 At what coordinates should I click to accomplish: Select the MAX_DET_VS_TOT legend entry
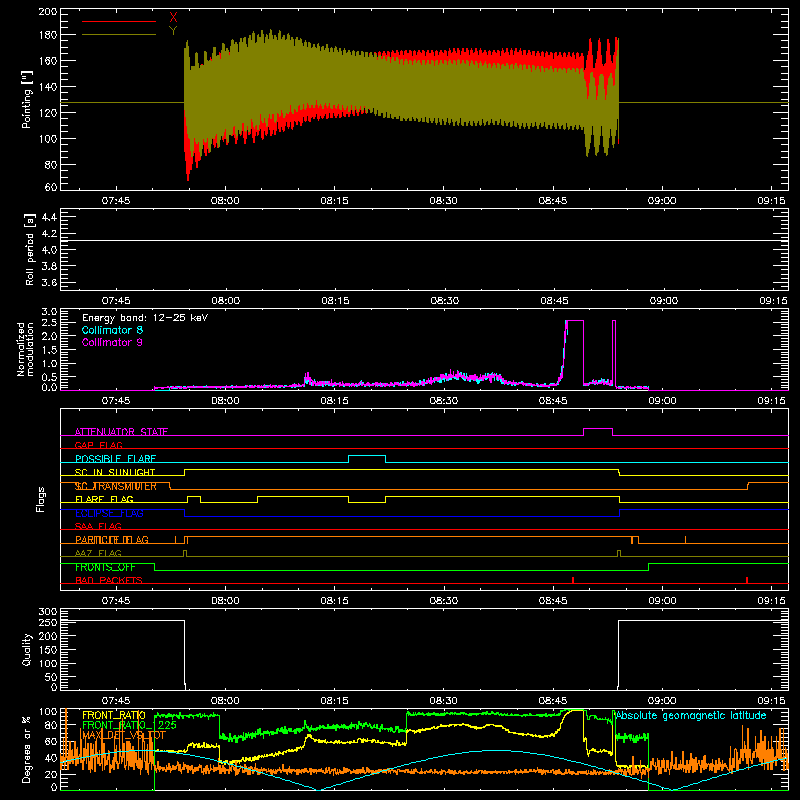pos(124,735)
